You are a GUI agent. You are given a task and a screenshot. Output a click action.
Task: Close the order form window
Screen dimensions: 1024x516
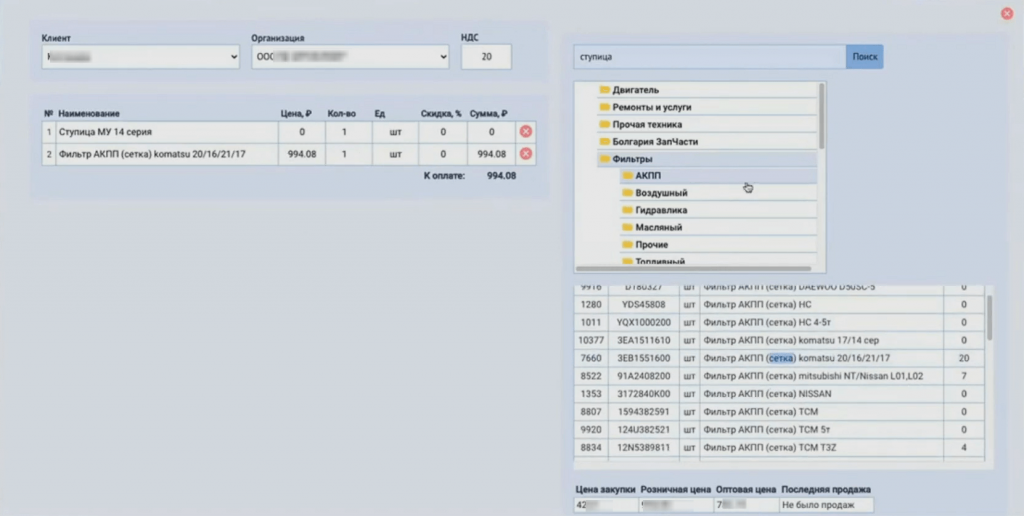pos(1007,14)
